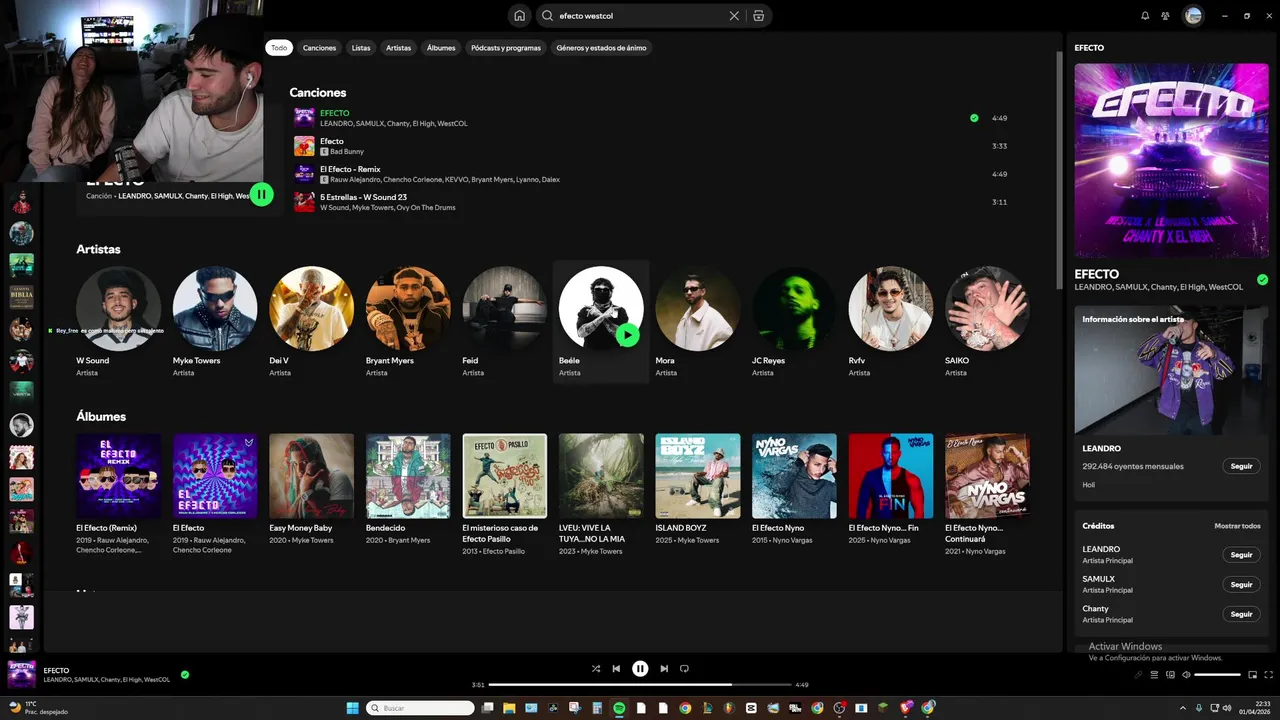Skip to next track
The image size is (1280, 720).
664,668
